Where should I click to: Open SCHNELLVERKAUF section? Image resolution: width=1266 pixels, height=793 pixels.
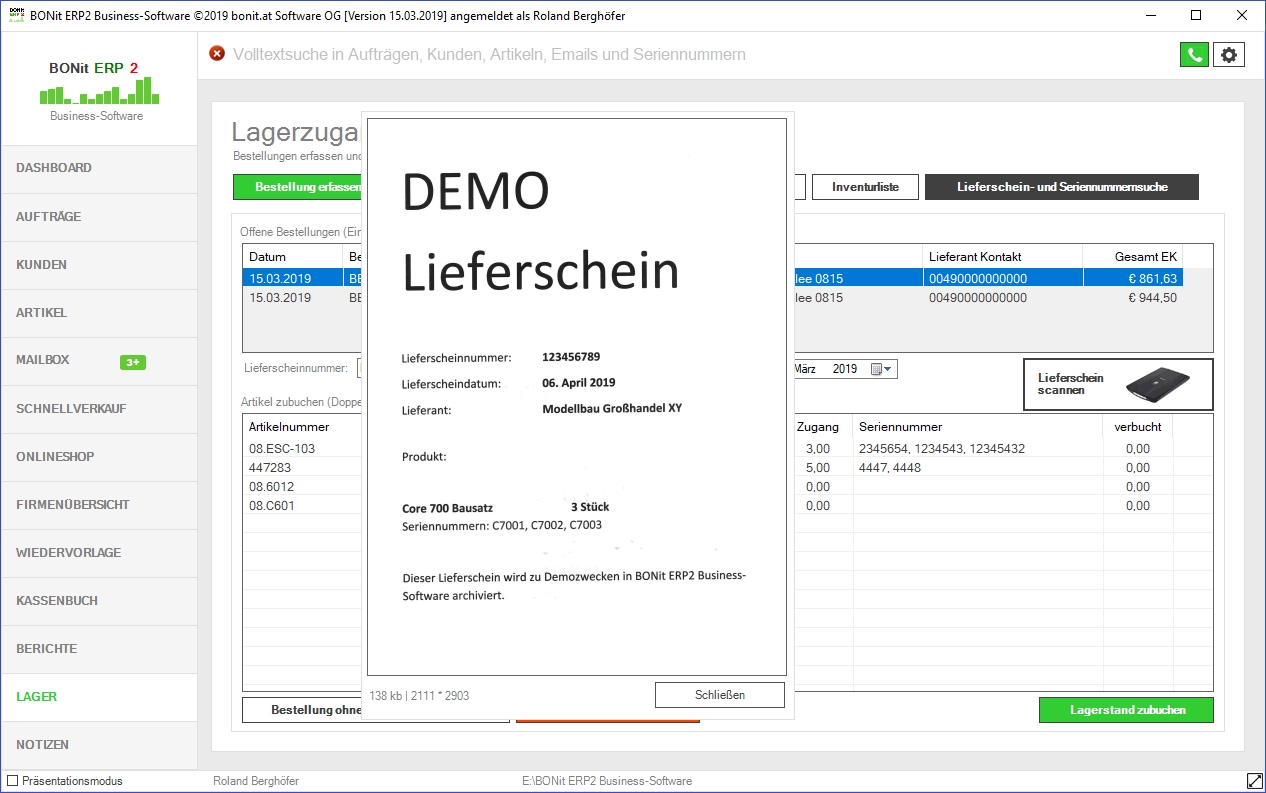click(x=98, y=409)
